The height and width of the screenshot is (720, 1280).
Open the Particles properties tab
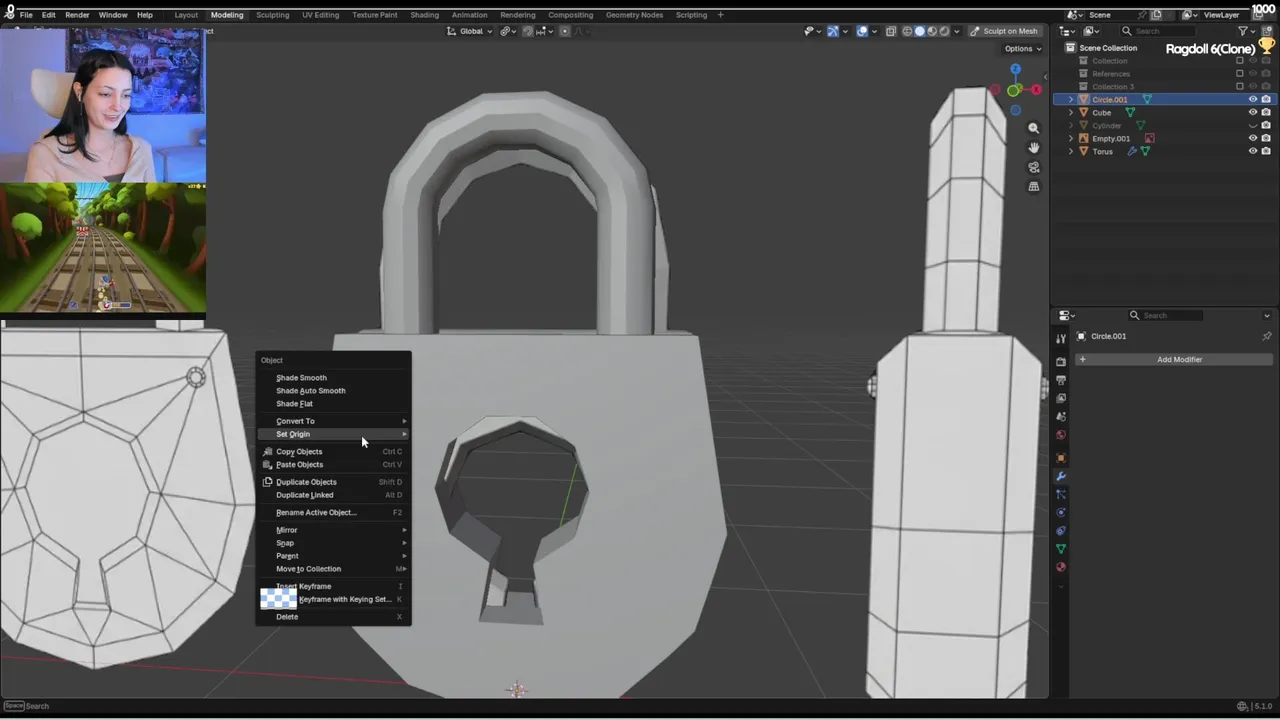(1061, 494)
